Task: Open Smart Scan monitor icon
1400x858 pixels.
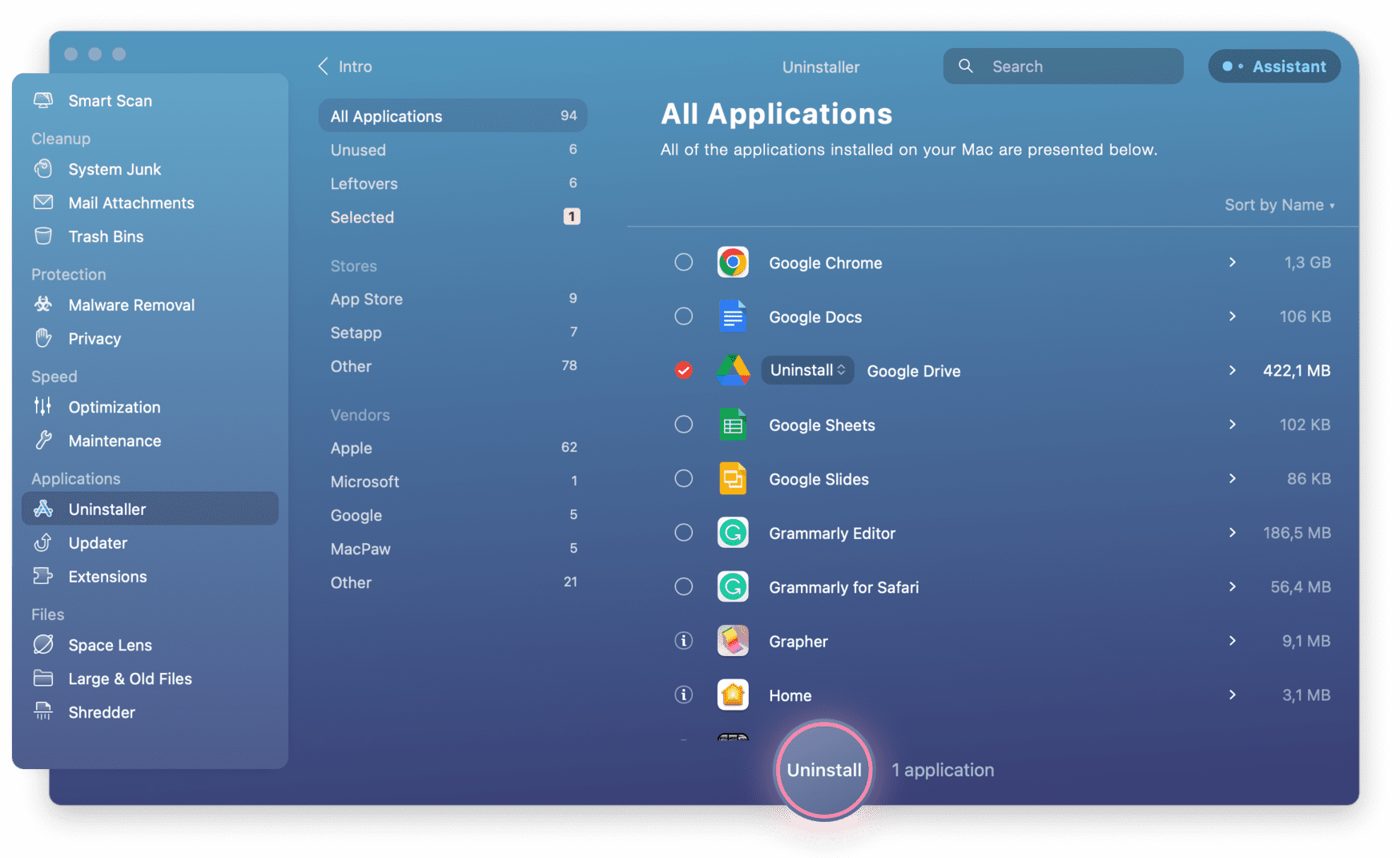Action: pos(43,100)
